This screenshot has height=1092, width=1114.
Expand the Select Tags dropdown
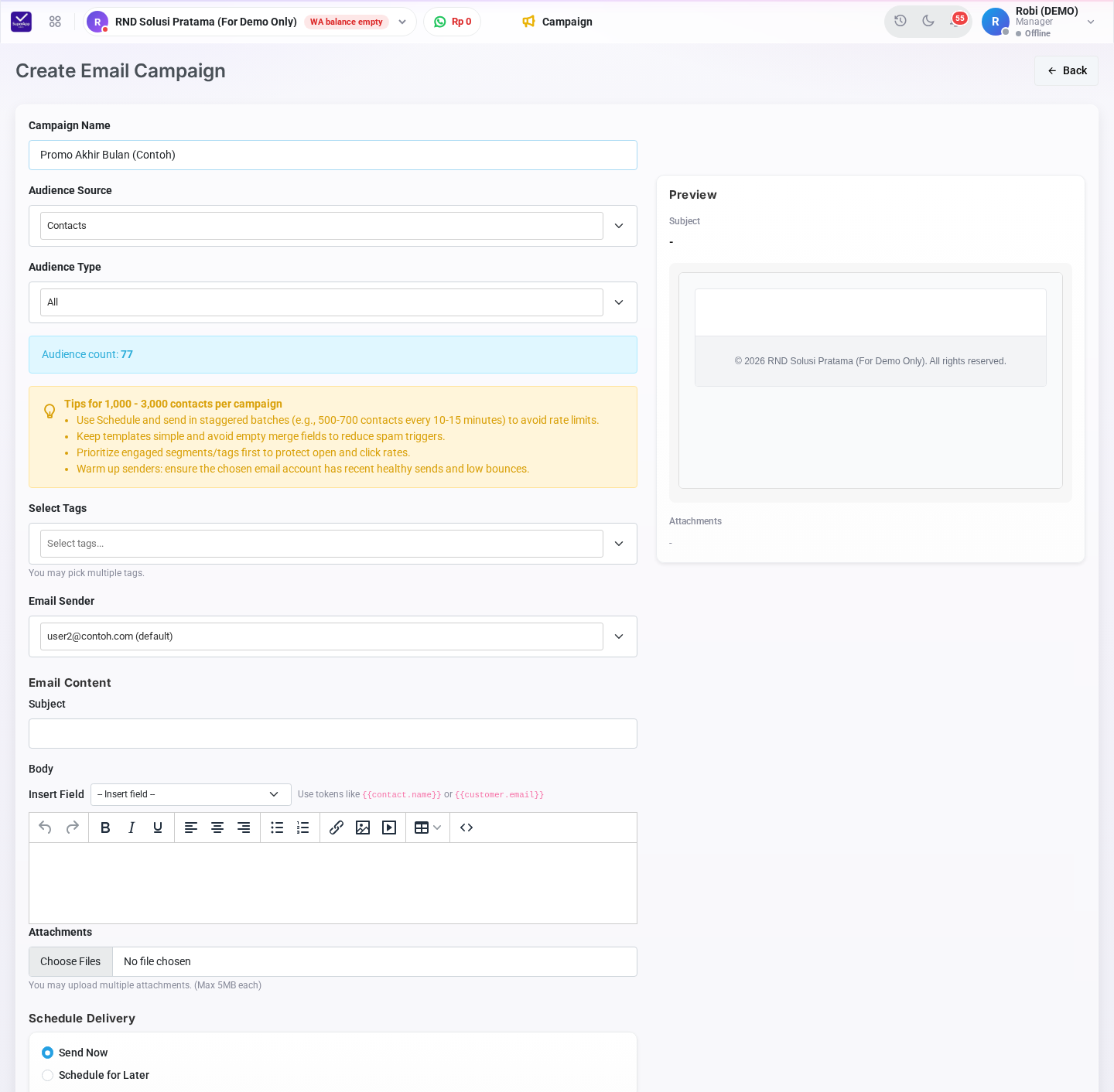pyautogui.click(x=333, y=544)
